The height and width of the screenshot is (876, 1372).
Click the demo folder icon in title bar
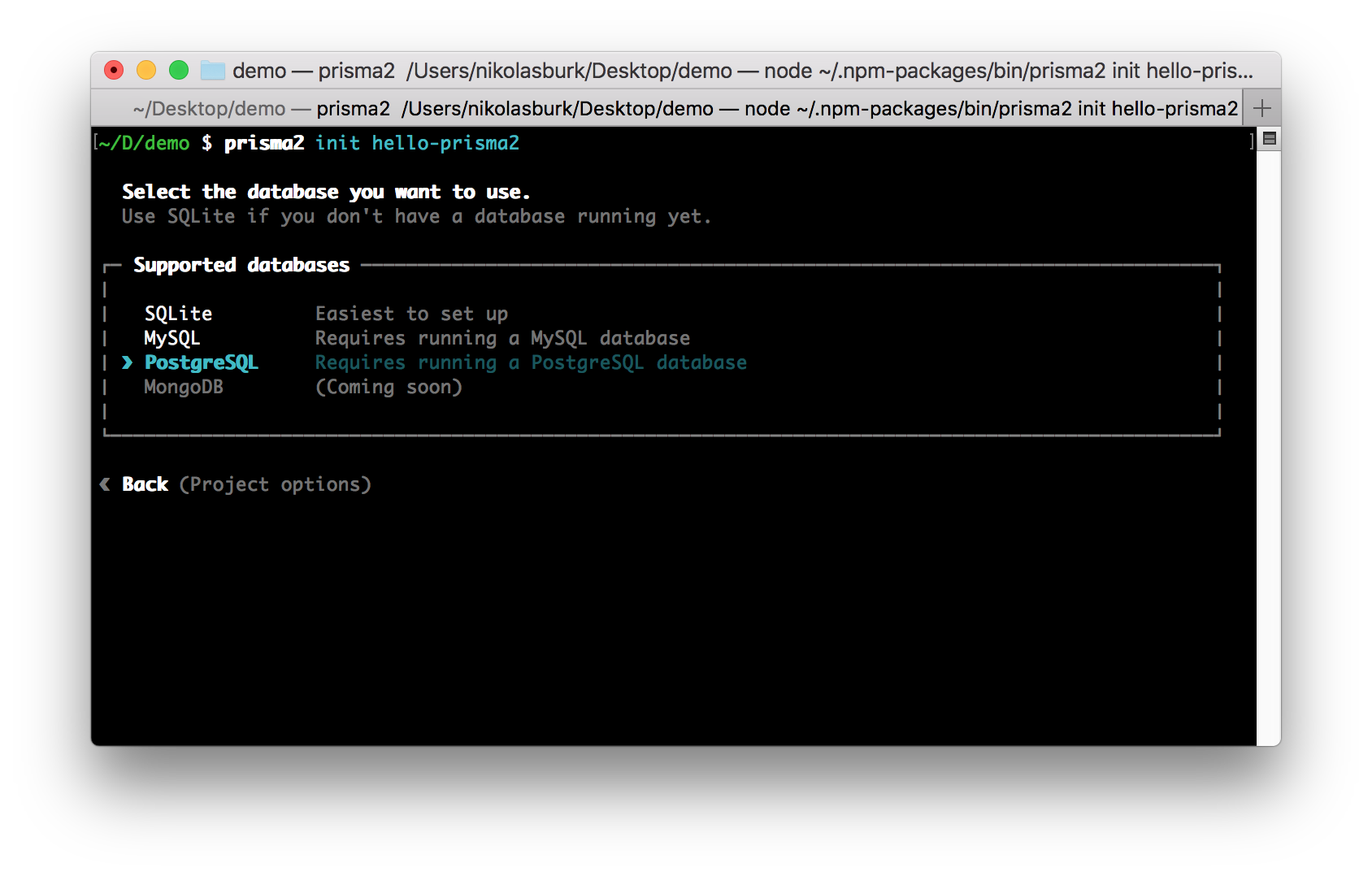click(x=213, y=71)
